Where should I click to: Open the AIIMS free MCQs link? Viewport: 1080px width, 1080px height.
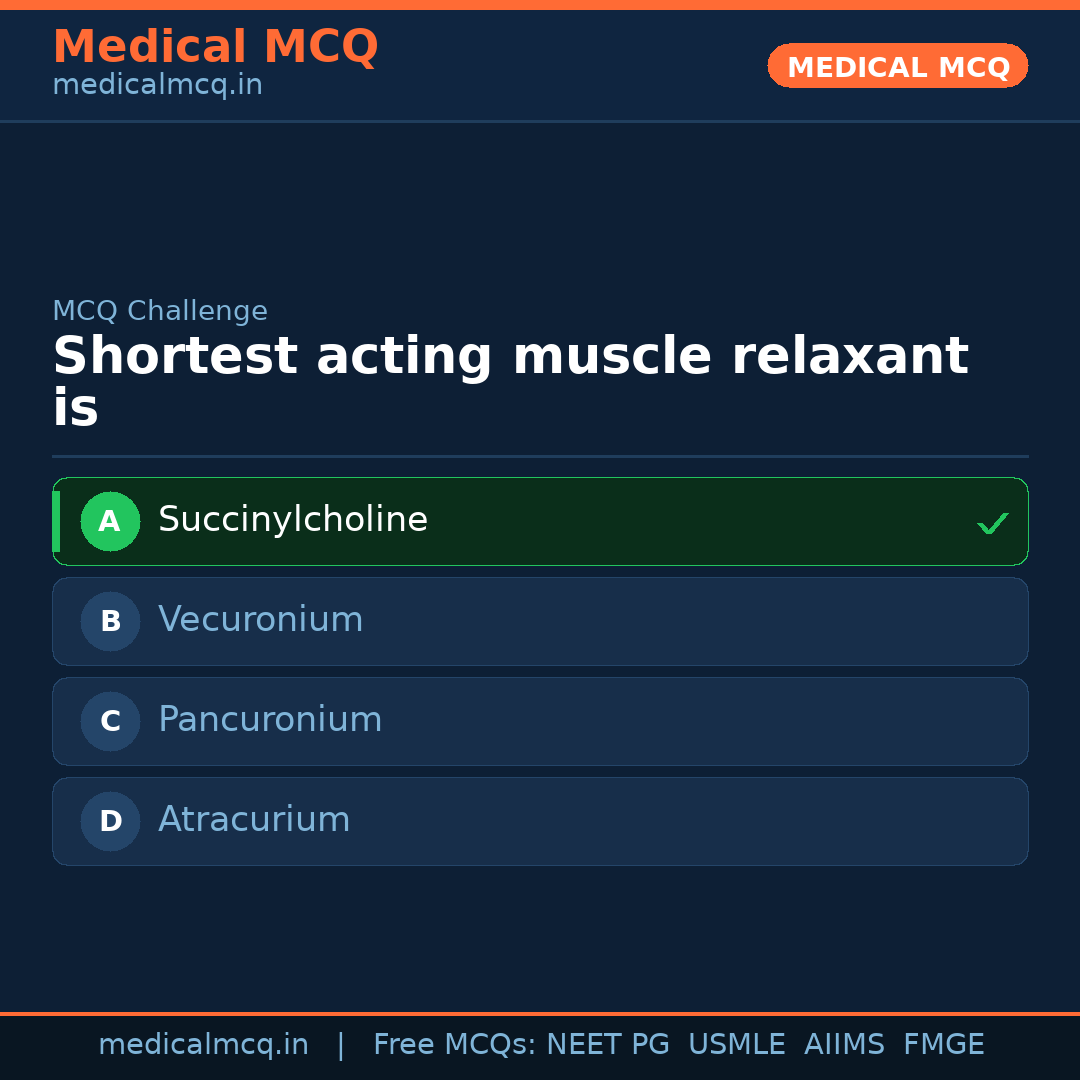click(845, 1044)
